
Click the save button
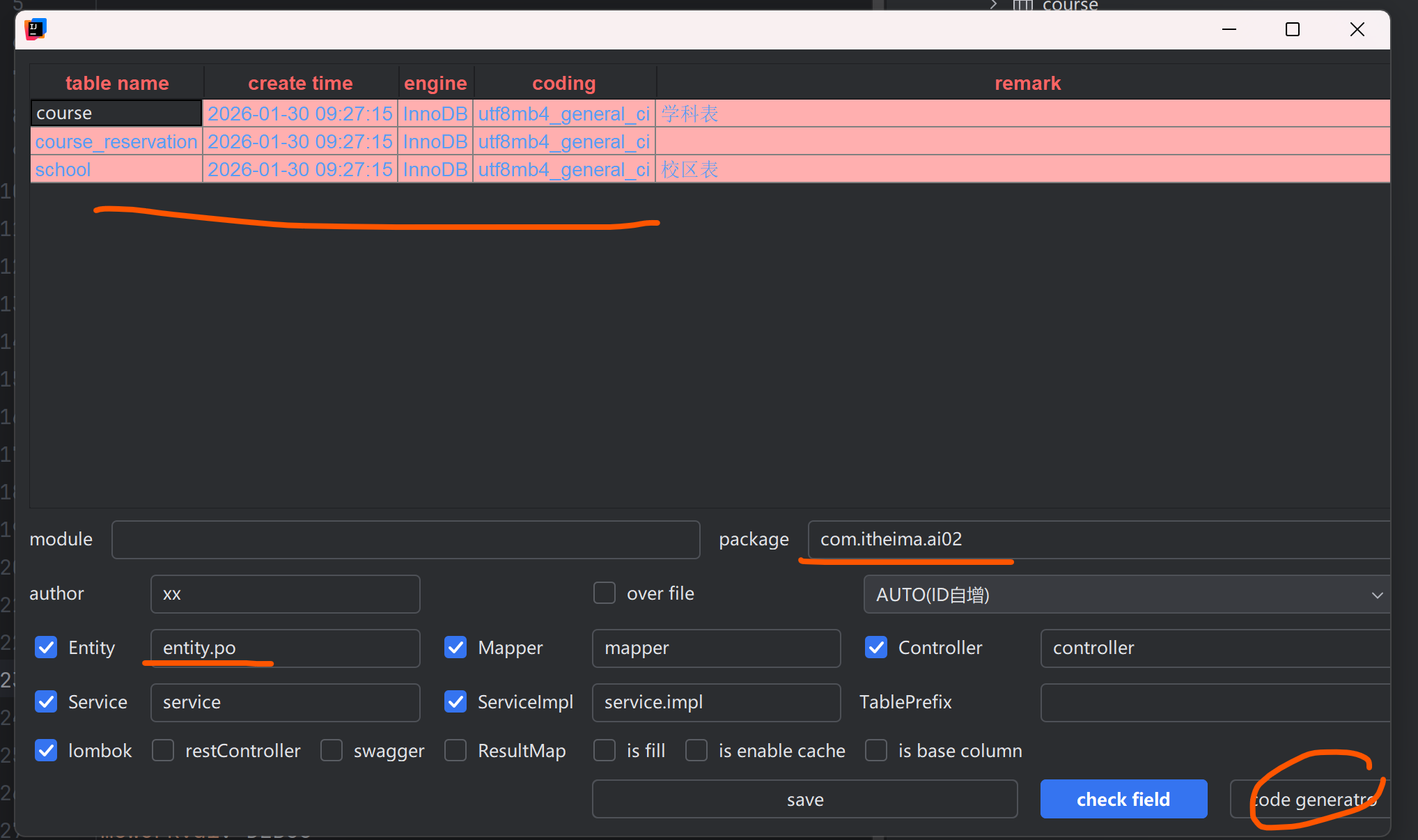coord(804,799)
